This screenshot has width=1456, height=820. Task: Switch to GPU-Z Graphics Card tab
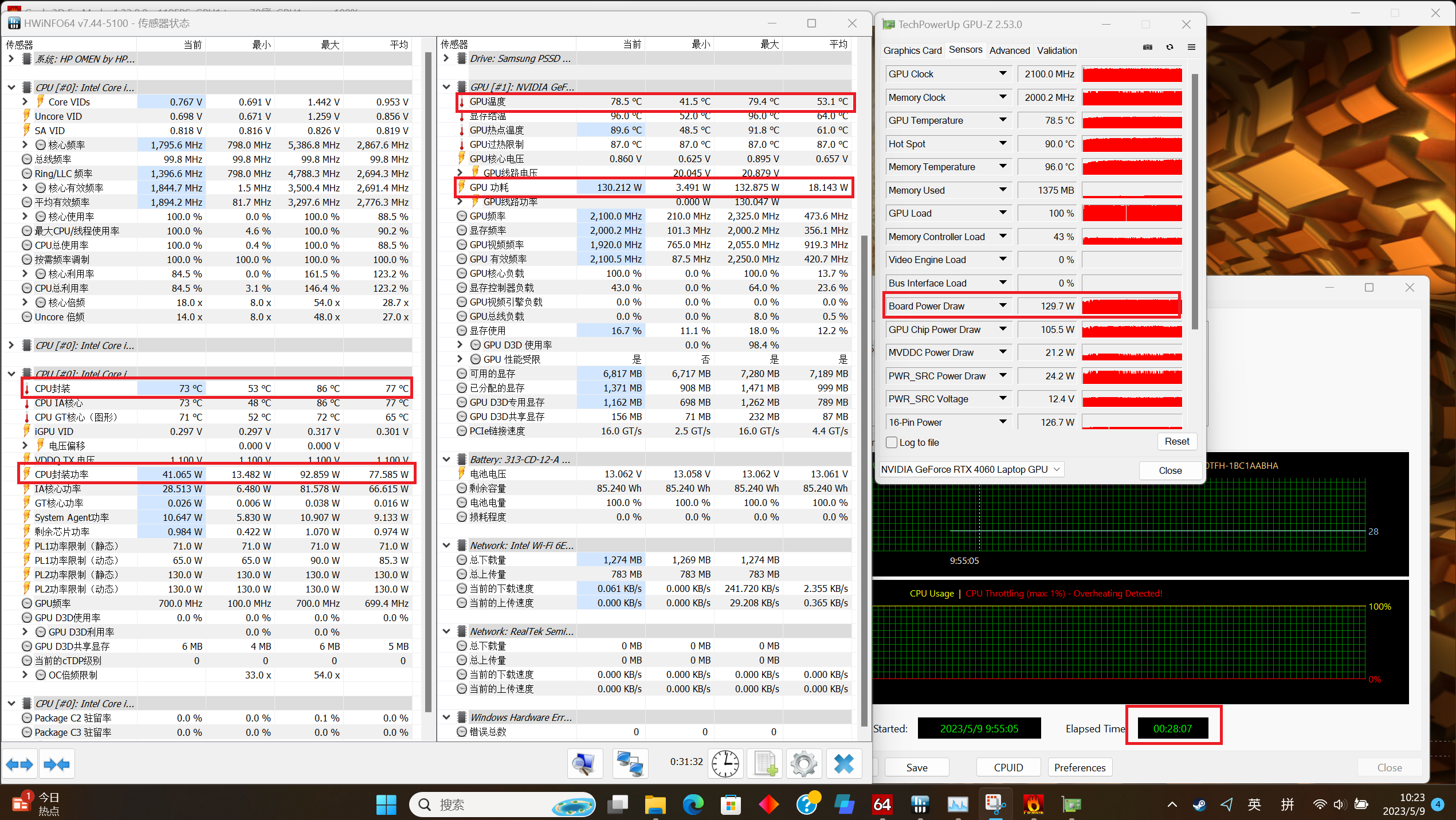click(912, 50)
